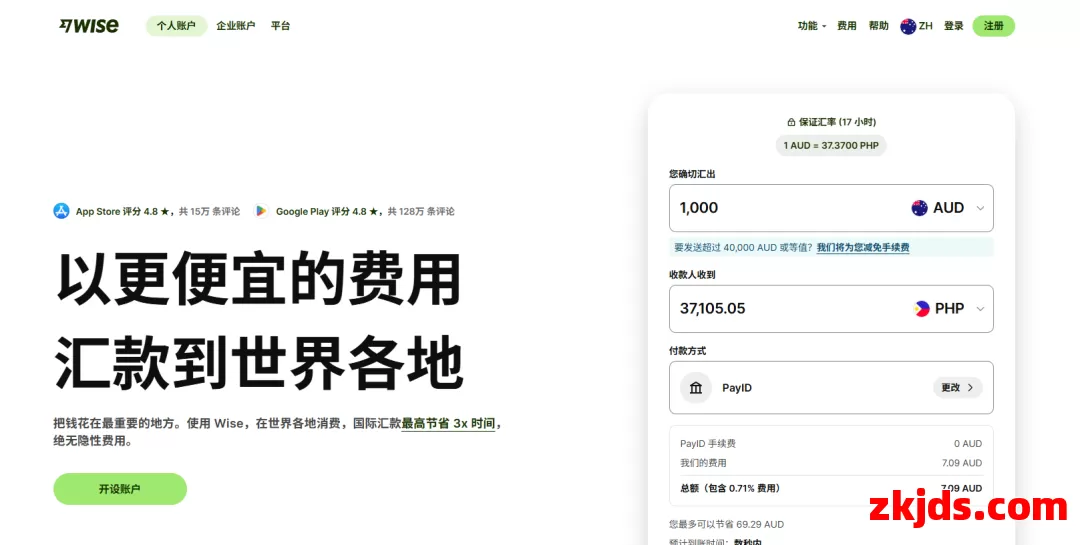Image resolution: width=1080 pixels, height=545 pixels.
Task: Click the 更改 payment method button
Action: click(x=957, y=387)
